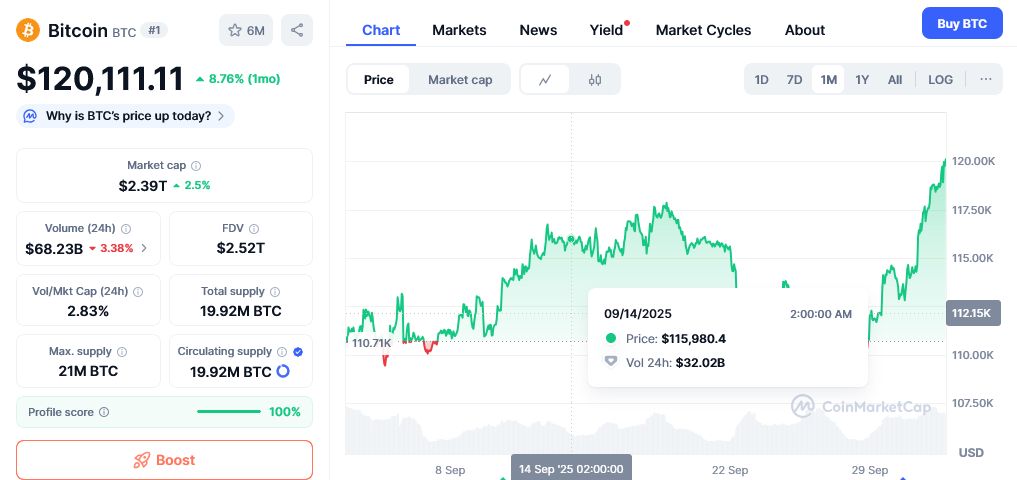Toggle chart to Price view
The height and width of the screenshot is (480, 1017).
(x=378, y=80)
